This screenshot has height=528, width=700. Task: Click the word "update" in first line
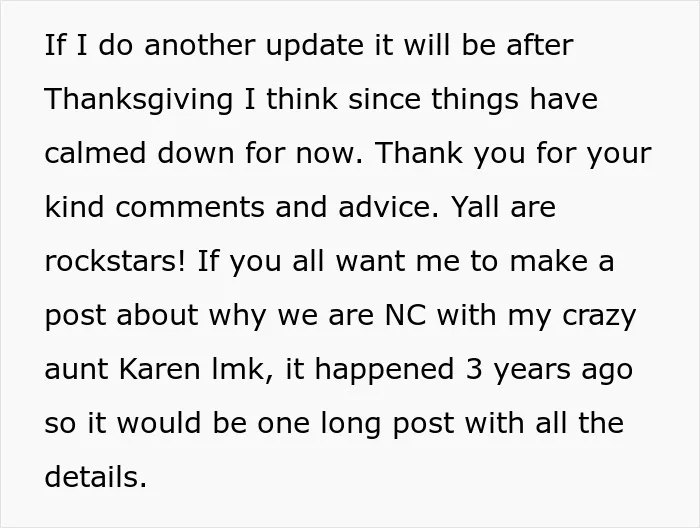tap(315, 45)
